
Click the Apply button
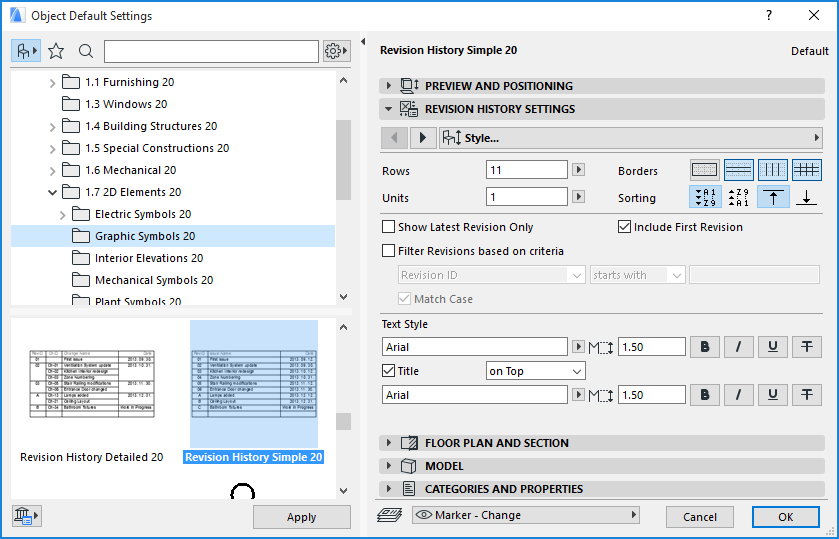point(301,517)
